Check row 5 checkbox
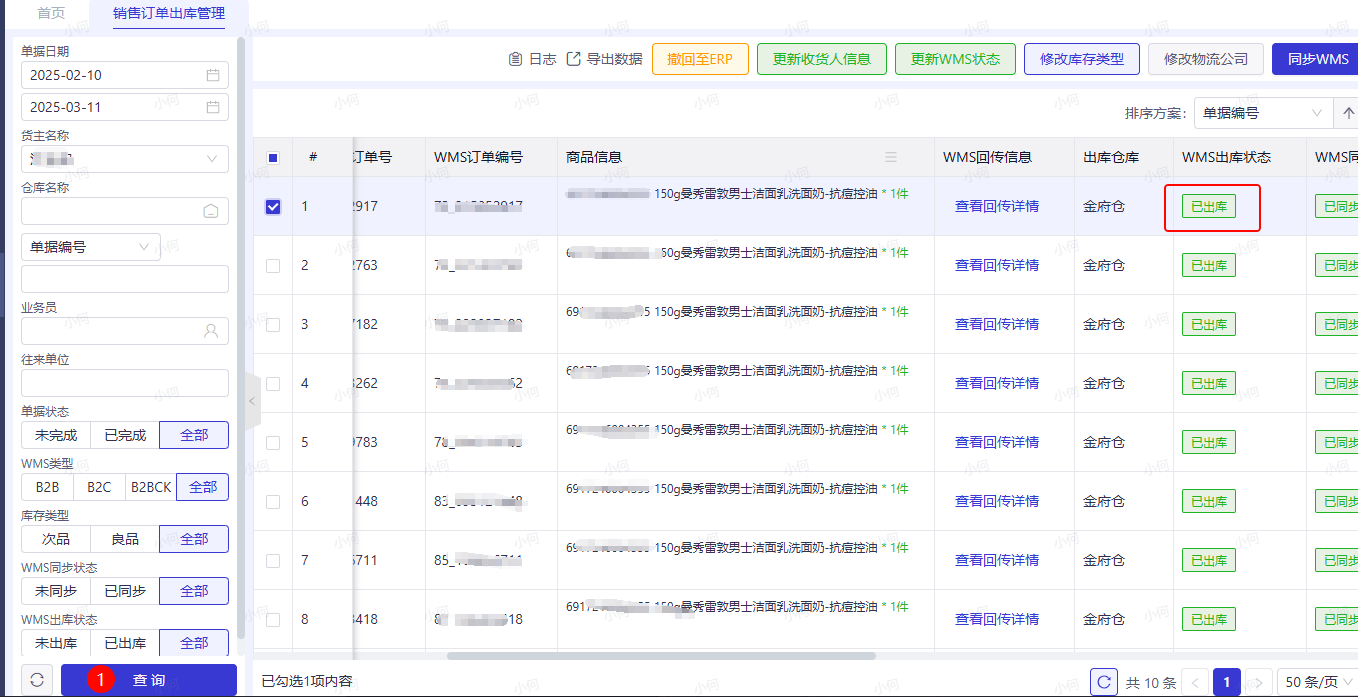 [x=273, y=443]
